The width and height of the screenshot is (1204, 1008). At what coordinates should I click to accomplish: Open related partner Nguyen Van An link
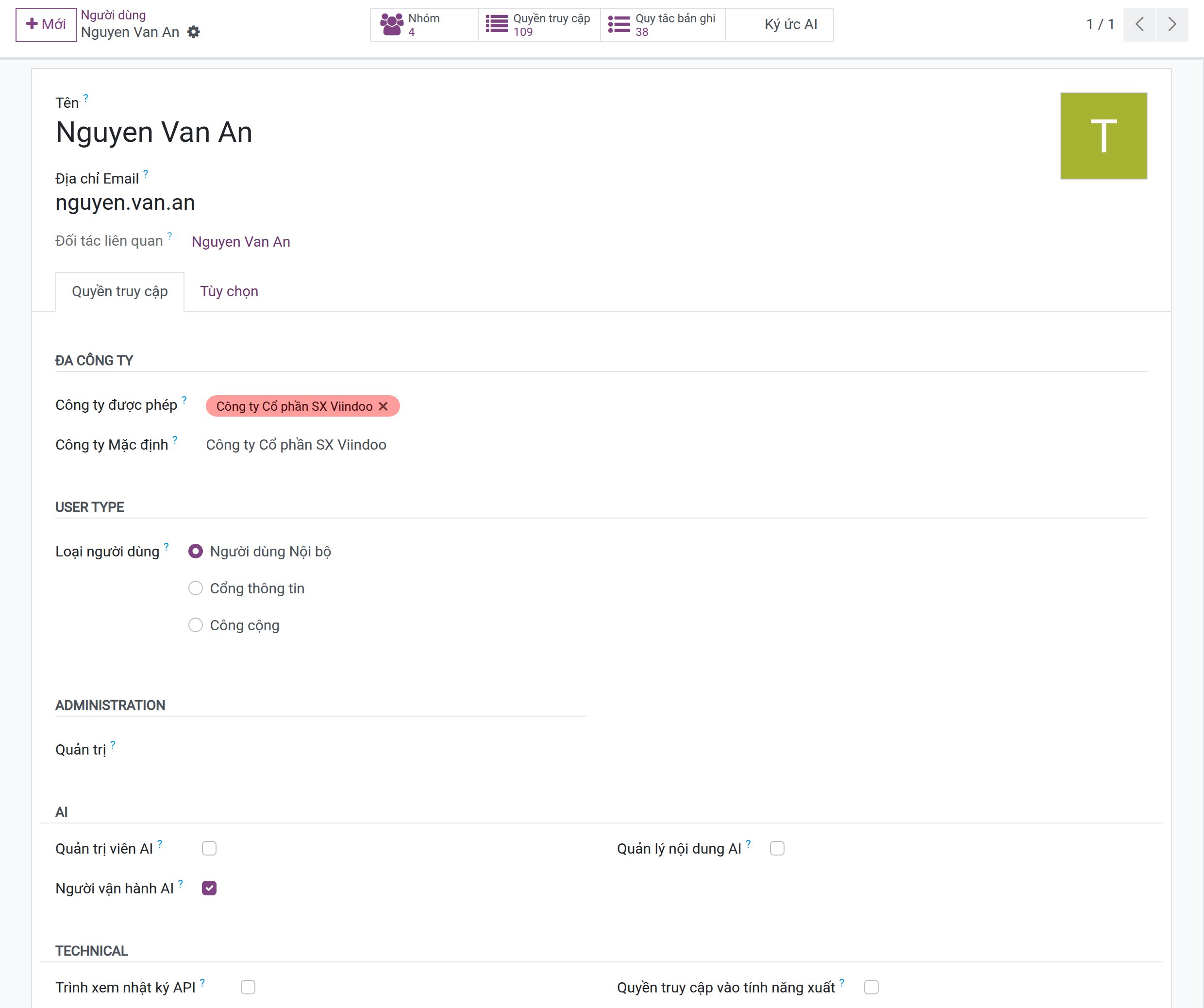point(241,241)
